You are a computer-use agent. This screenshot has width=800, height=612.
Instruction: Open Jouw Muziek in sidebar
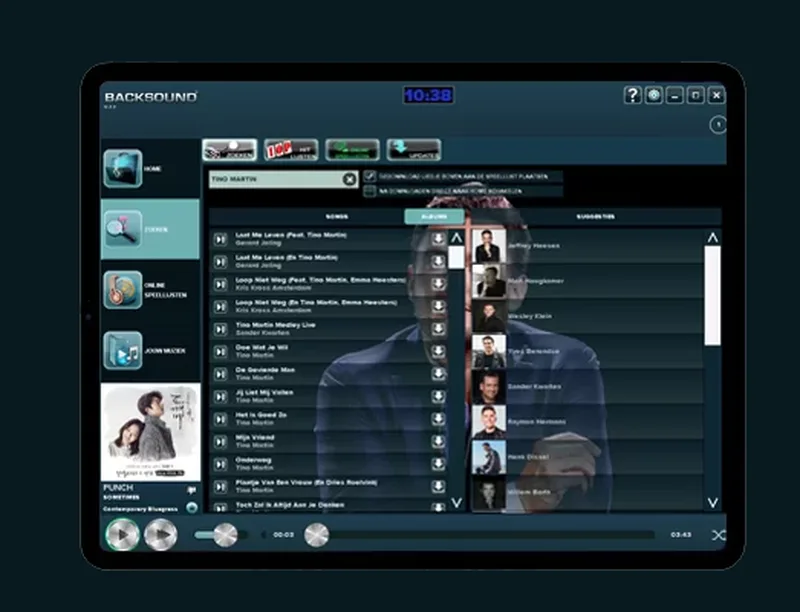150,350
